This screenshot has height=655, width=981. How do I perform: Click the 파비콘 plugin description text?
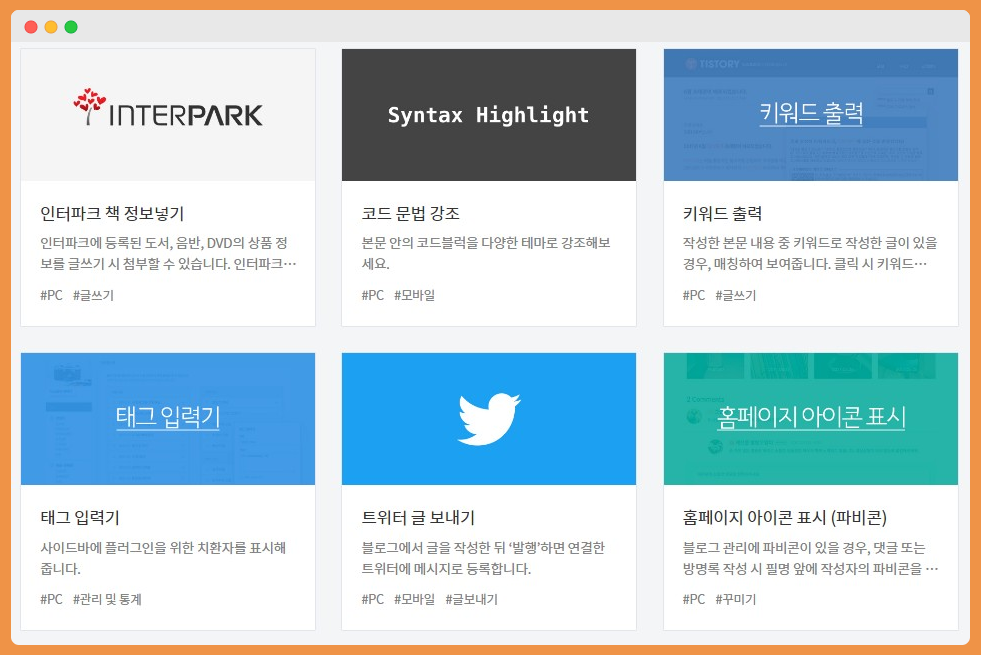[810, 558]
